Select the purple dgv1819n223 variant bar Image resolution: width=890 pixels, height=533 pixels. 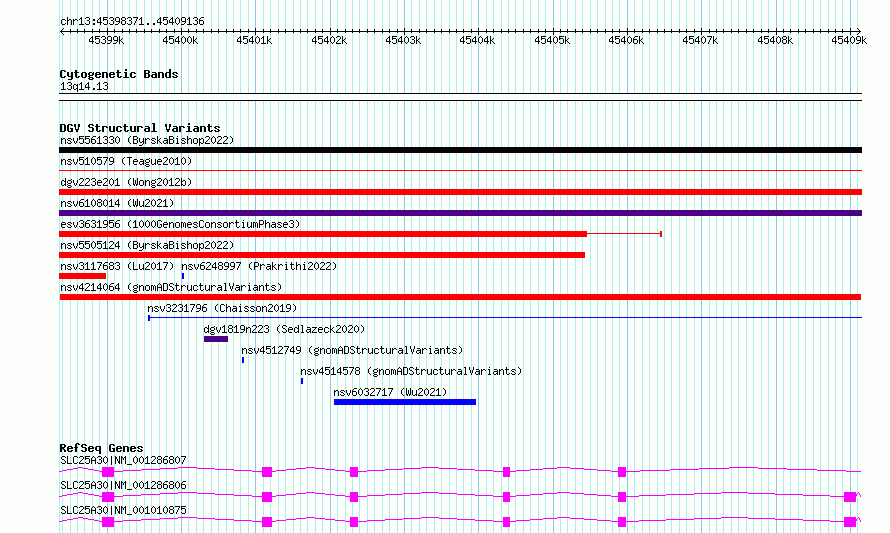click(x=216, y=339)
